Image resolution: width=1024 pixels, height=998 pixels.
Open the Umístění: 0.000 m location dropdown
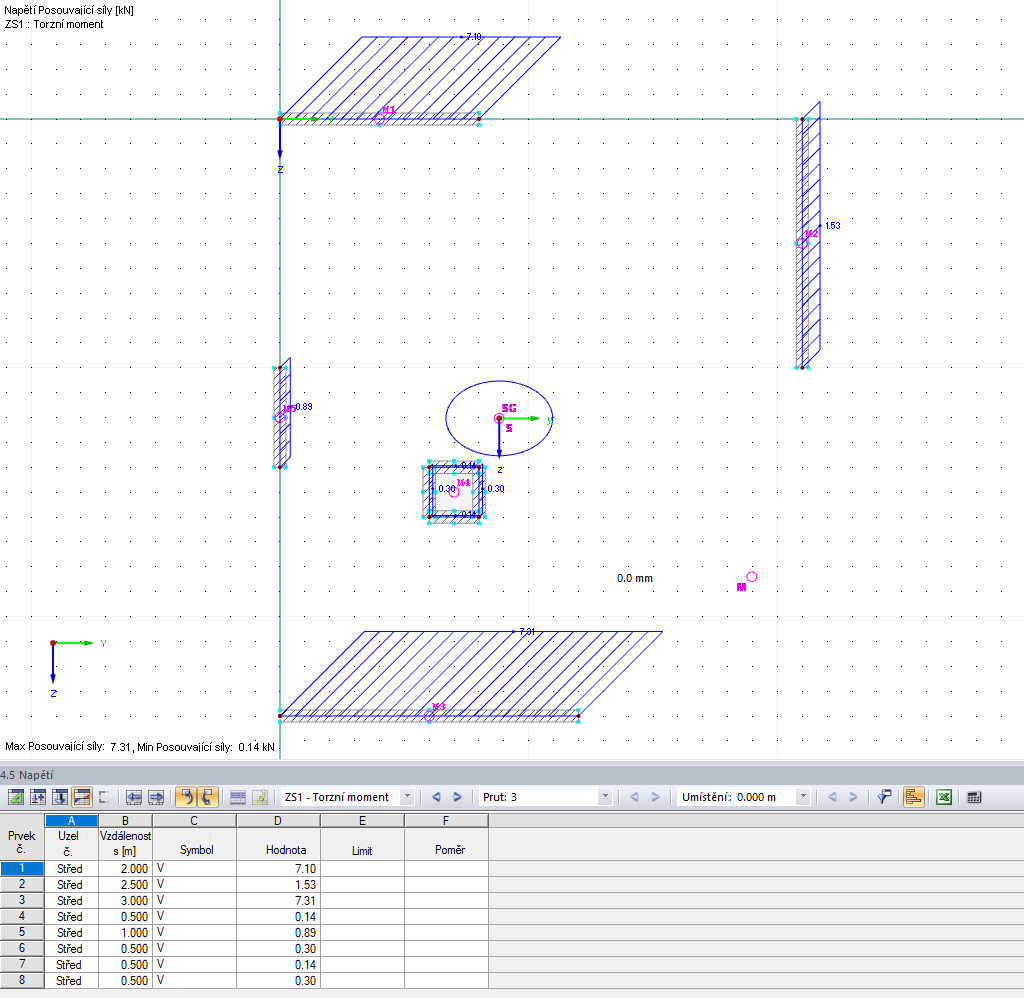pyautogui.click(x=803, y=797)
